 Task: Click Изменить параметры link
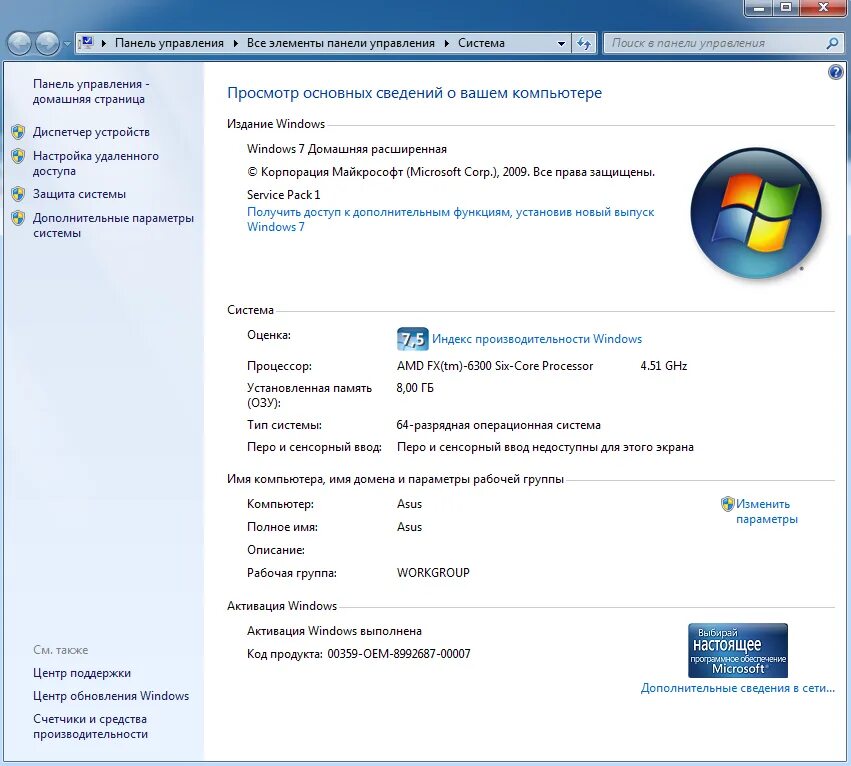766,511
